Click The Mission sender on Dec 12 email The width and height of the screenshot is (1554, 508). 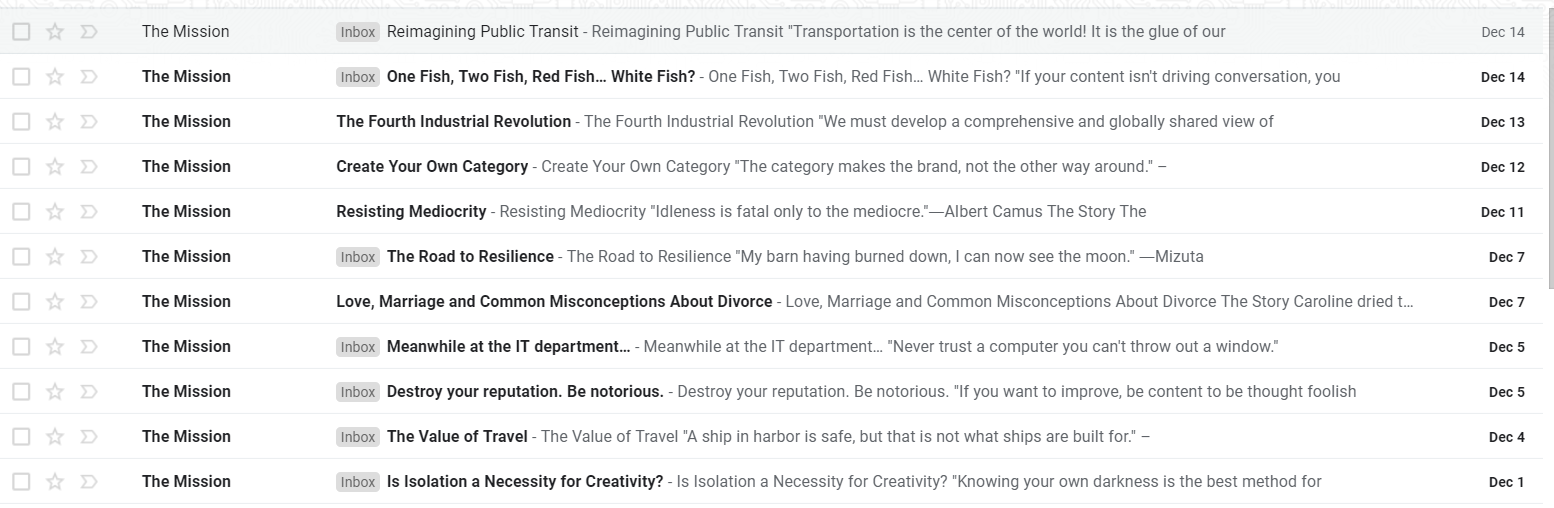click(x=186, y=167)
